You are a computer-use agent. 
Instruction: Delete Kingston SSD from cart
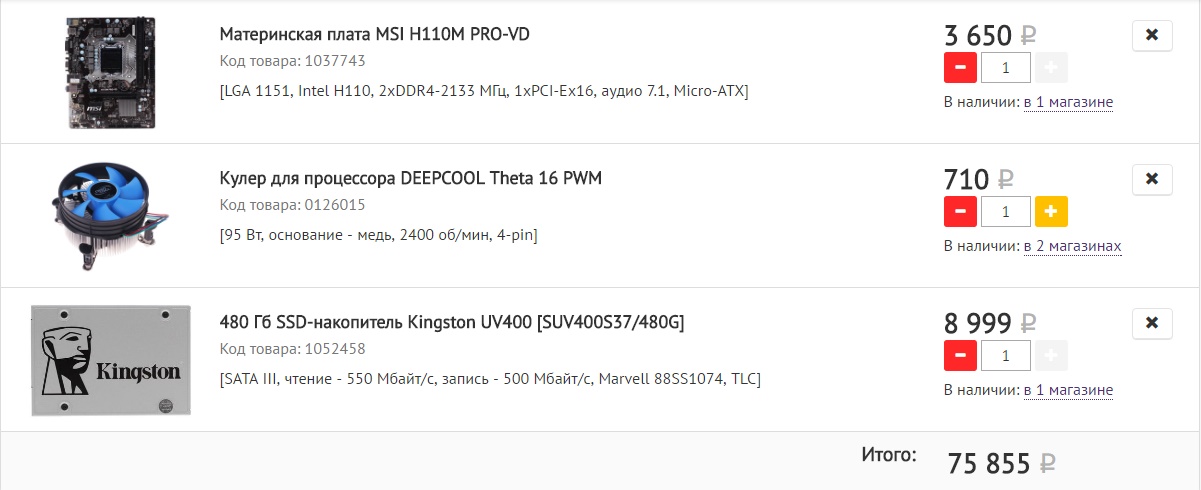point(1152,323)
